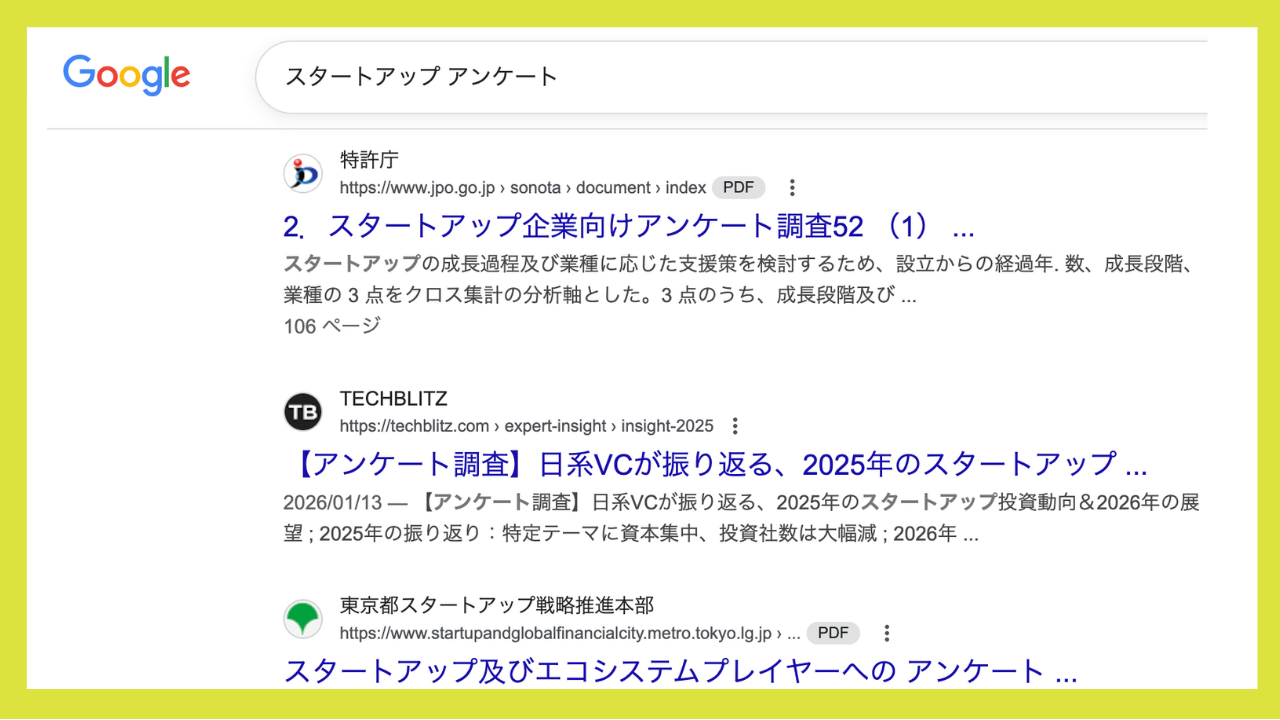Open the three-dot menu for TECHBLITZ result
This screenshot has width=1280, height=720.
(x=735, y=426)
